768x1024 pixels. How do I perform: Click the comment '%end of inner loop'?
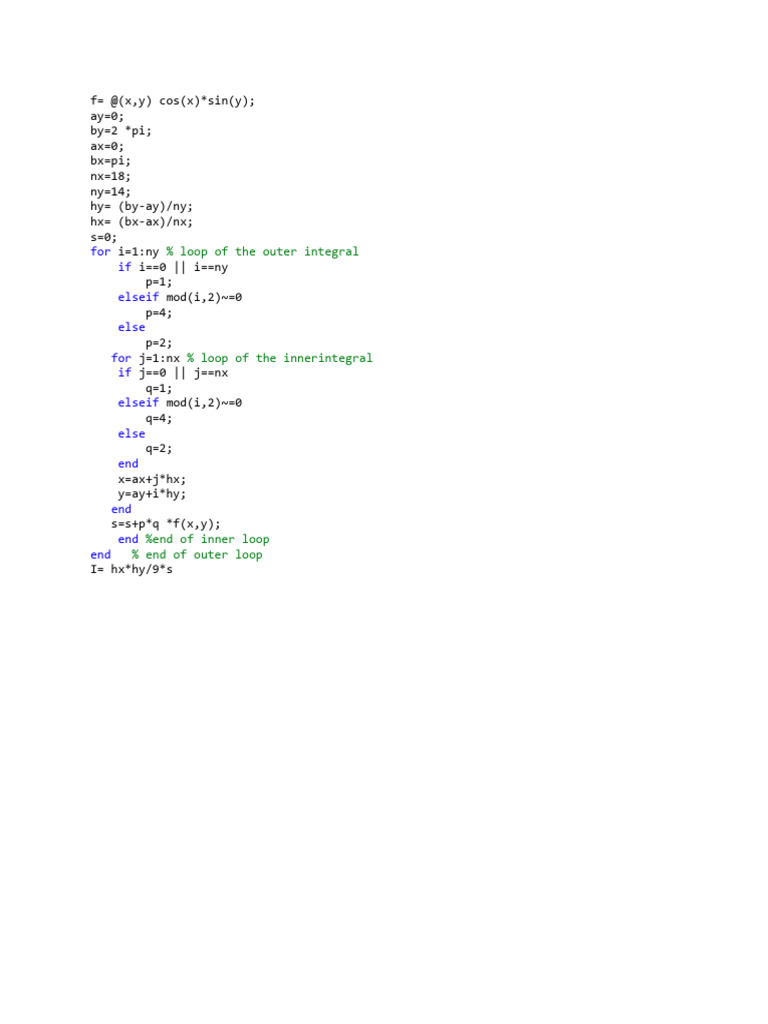207,539
